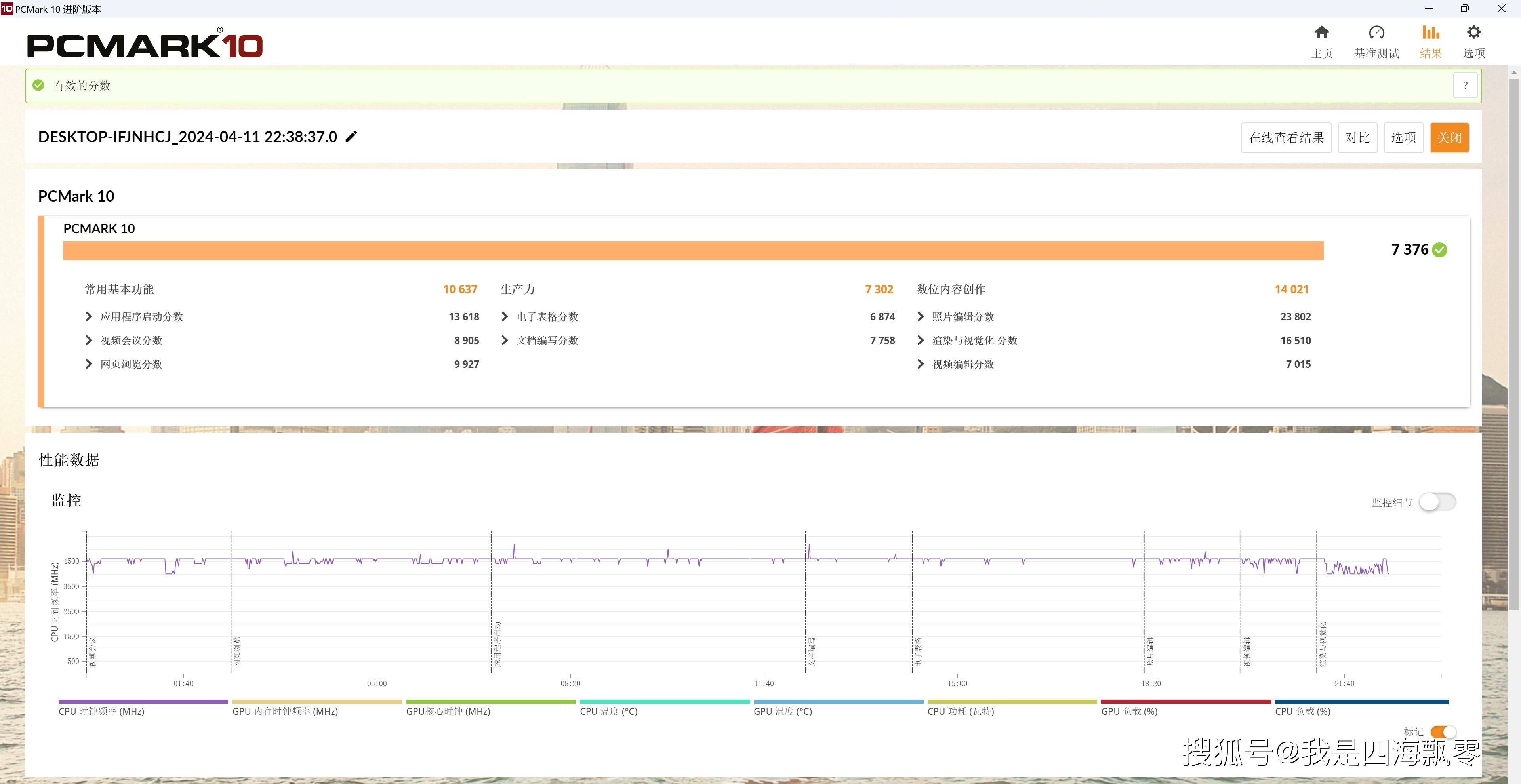The width and height of the screenshot is (1521, 784).
Task: Click the PCMARK10 logo
Action: click(x=145, y=44)
